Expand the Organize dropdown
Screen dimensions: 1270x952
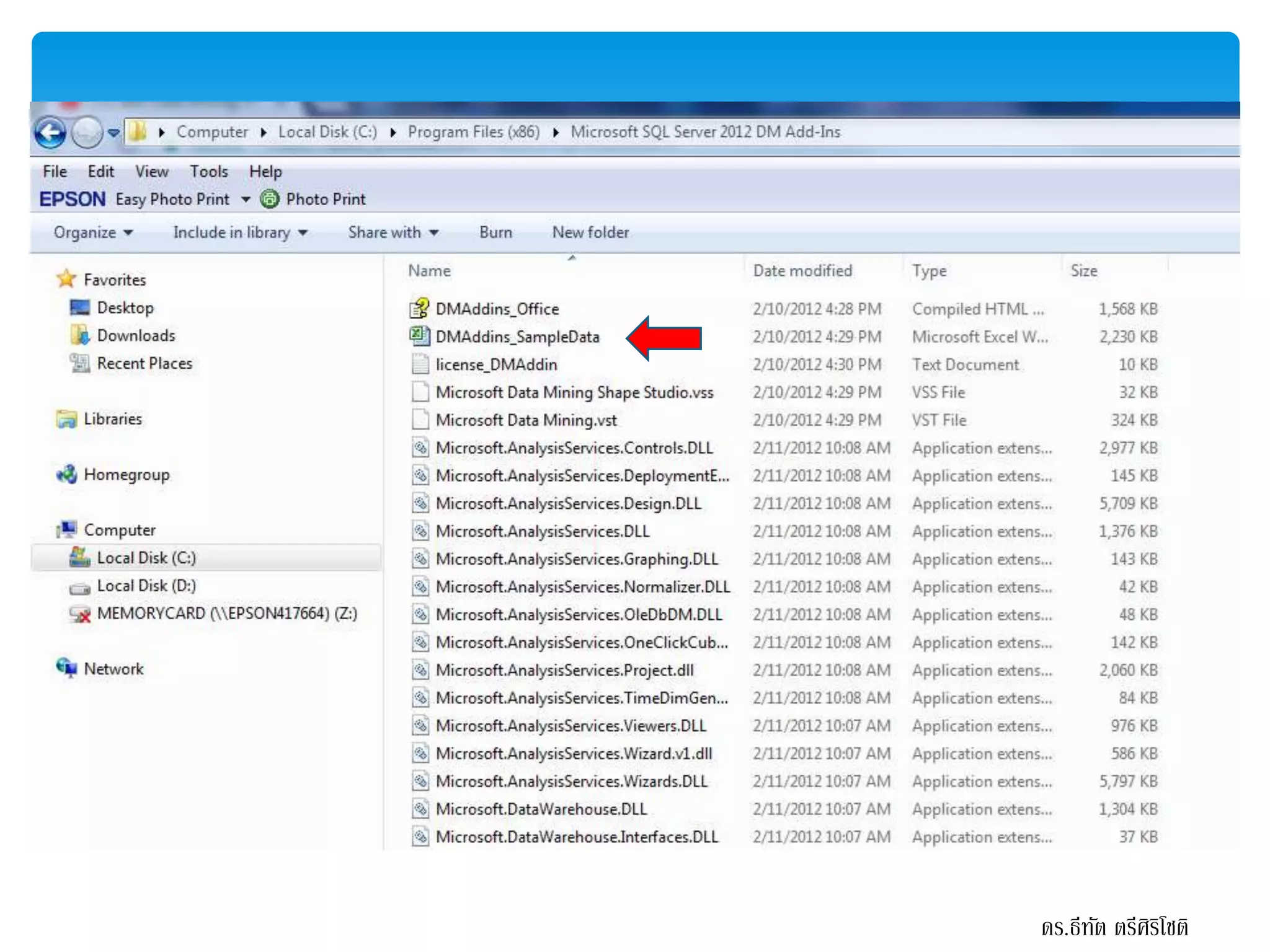[x=93, y=232]
